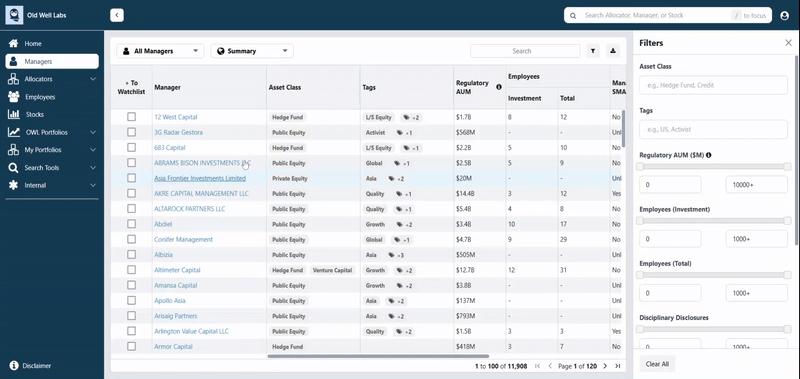Select watchlist checkbox for Conifer Management
Screen dimensions: 800x379
click(132, 239)
